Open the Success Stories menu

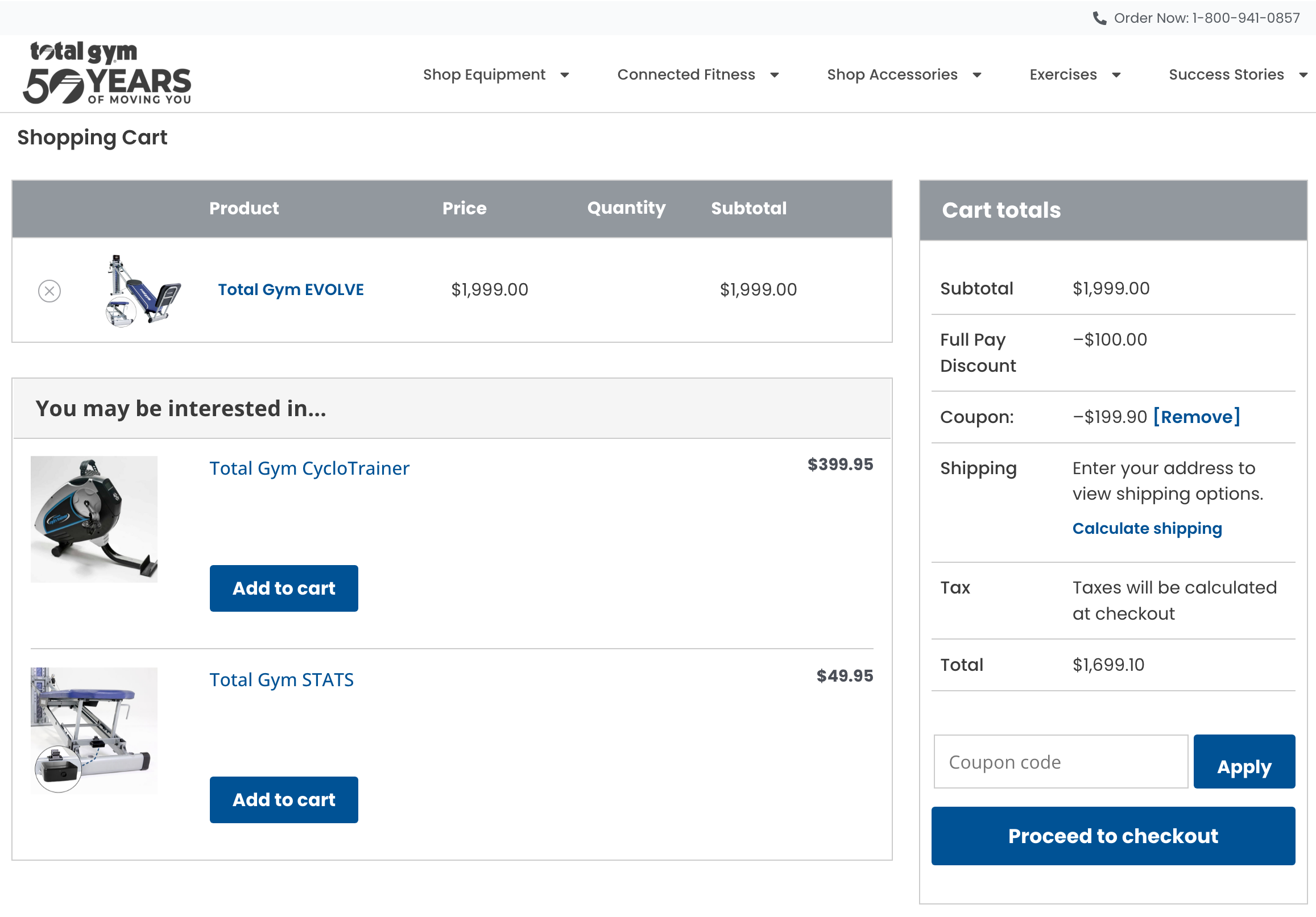pyautogui.click(x=1226, y=74)
